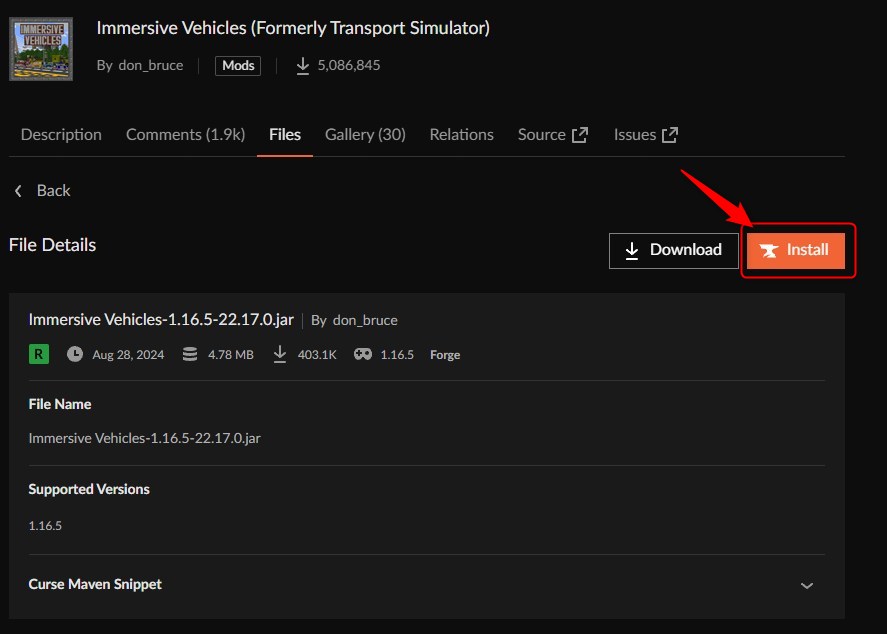Open author don_bruce profile under project title
Image resolution: width=887 pixels, height=634 pixels.
(x=150, y=65)
